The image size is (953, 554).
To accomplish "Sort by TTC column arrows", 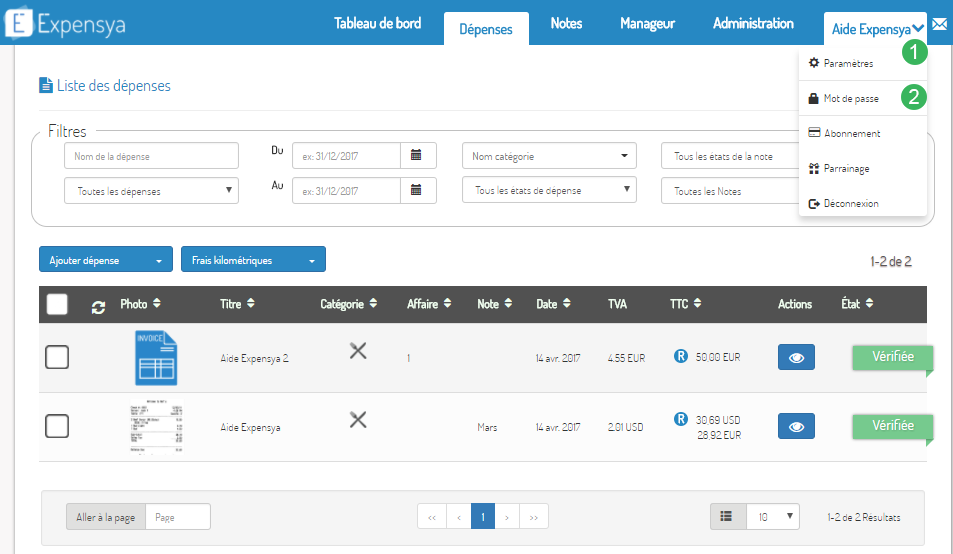I will tap(697, 303).
